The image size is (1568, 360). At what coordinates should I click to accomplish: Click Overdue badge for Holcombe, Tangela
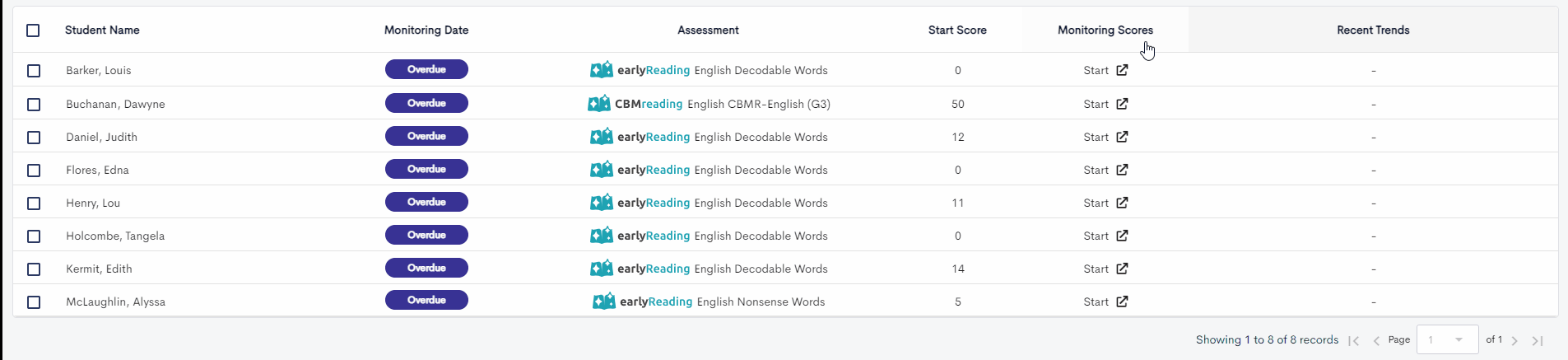coord(426,235)
